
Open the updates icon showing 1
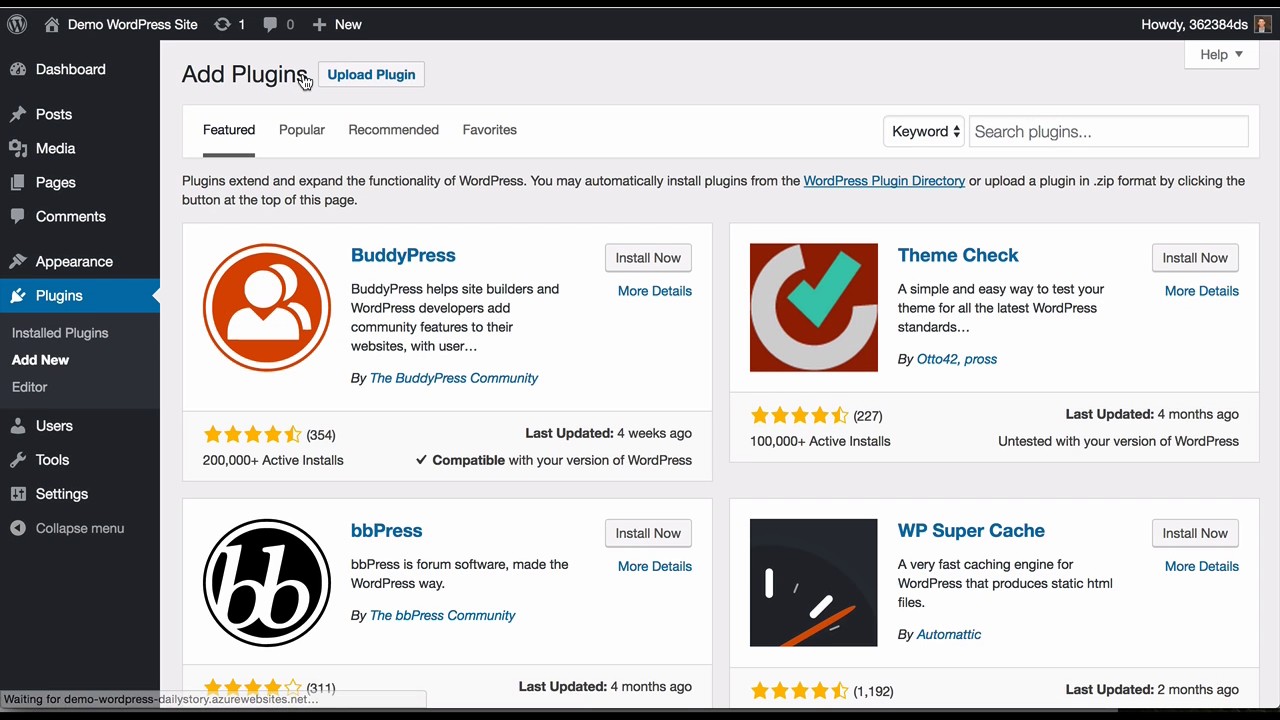coord(222,24)
